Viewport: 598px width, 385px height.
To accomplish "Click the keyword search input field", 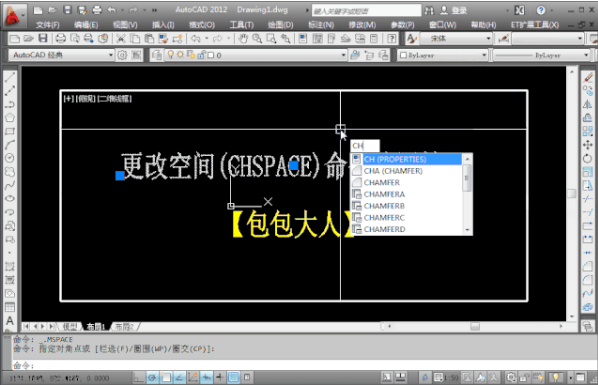I will tap(366, 11).
